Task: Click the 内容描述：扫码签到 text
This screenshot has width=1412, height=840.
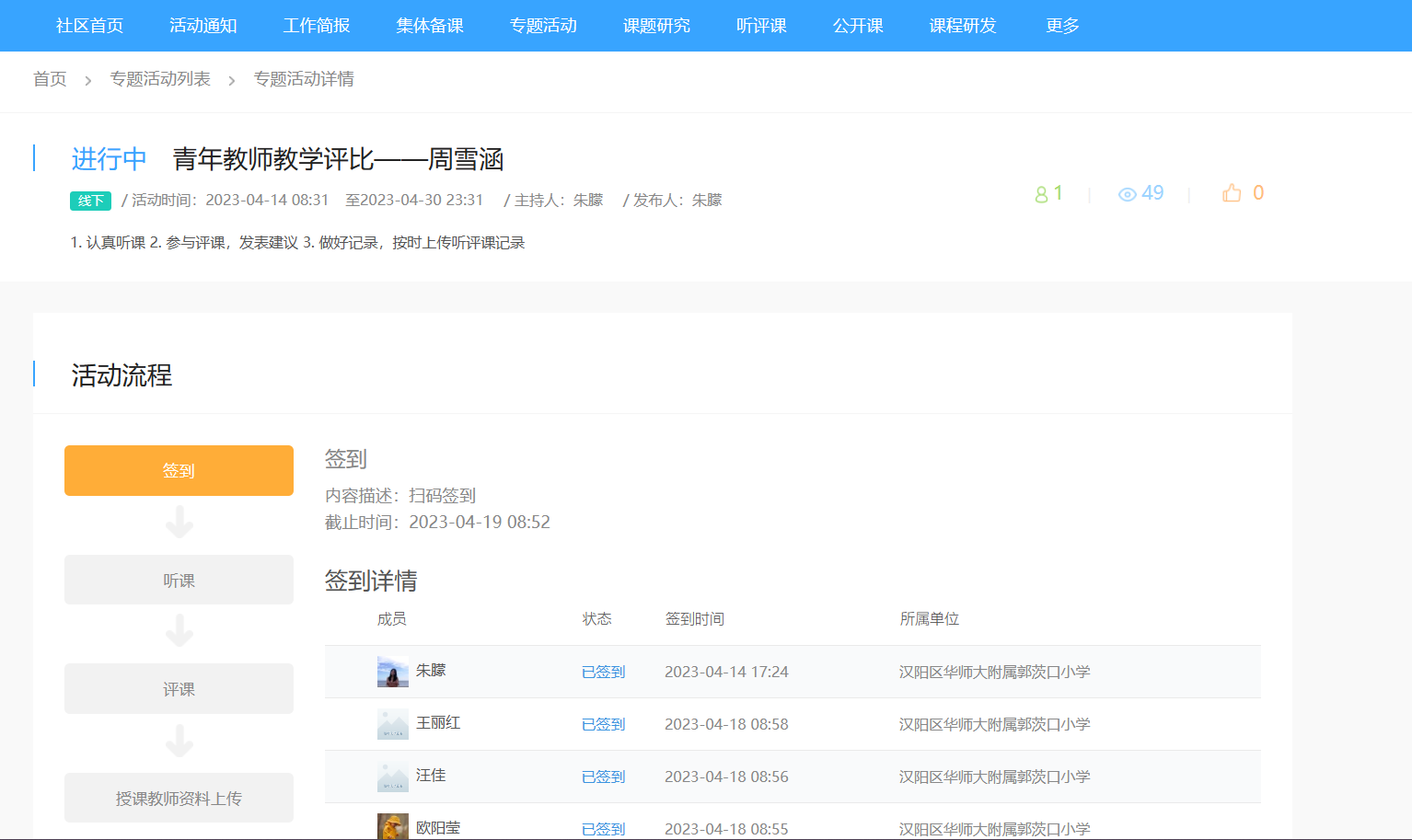Action: click(400, 496)
